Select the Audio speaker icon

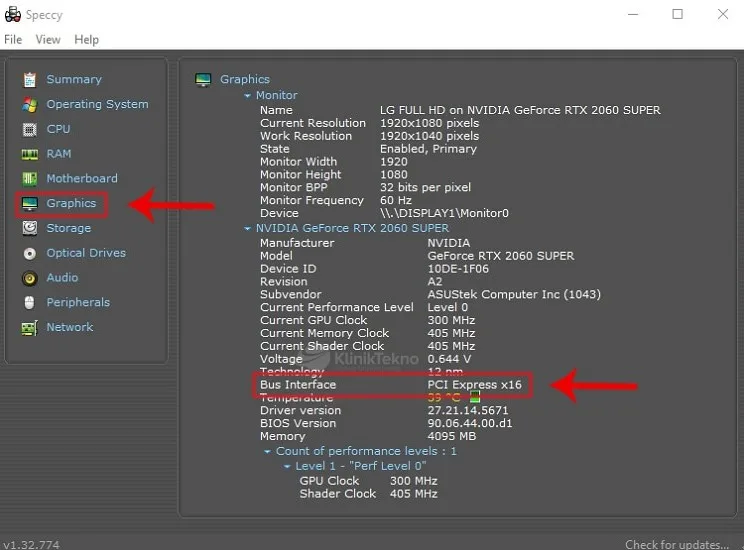coord(30,278)
